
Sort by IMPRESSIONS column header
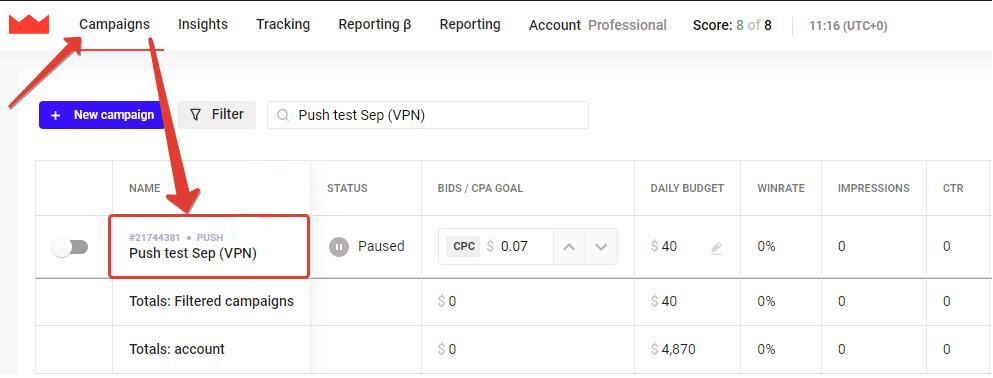click(x=873, y=188)
